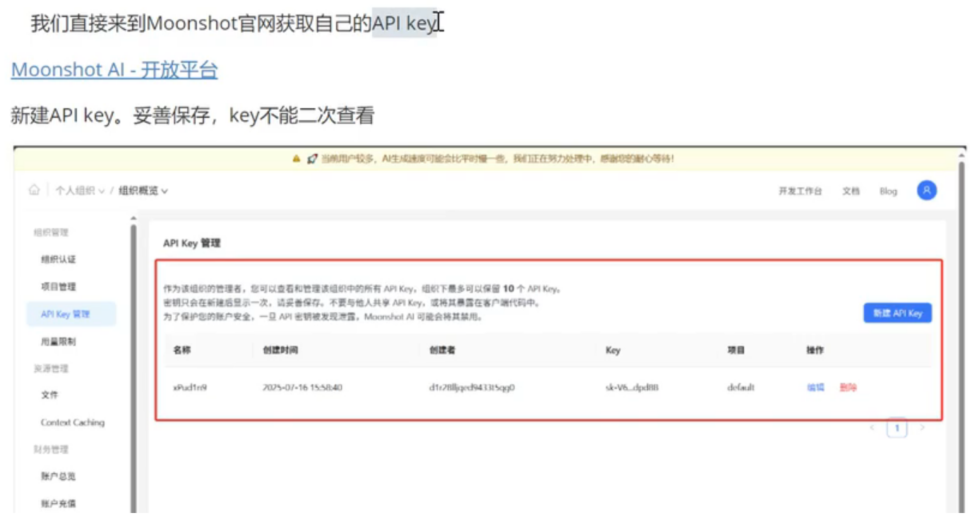Viewport: 974px width, 530px height.
Task: Click the default project cell
Action: [740, 387]
